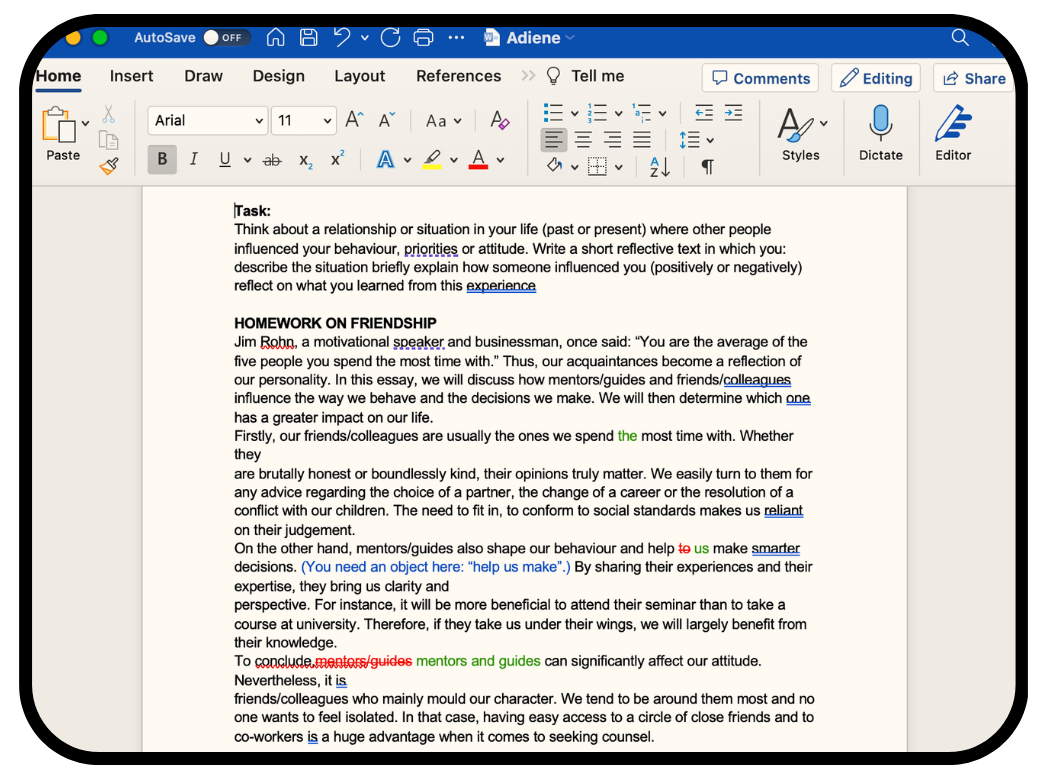Click the Dictate microphone icon

pyautogui.click(x=881, y=122)
